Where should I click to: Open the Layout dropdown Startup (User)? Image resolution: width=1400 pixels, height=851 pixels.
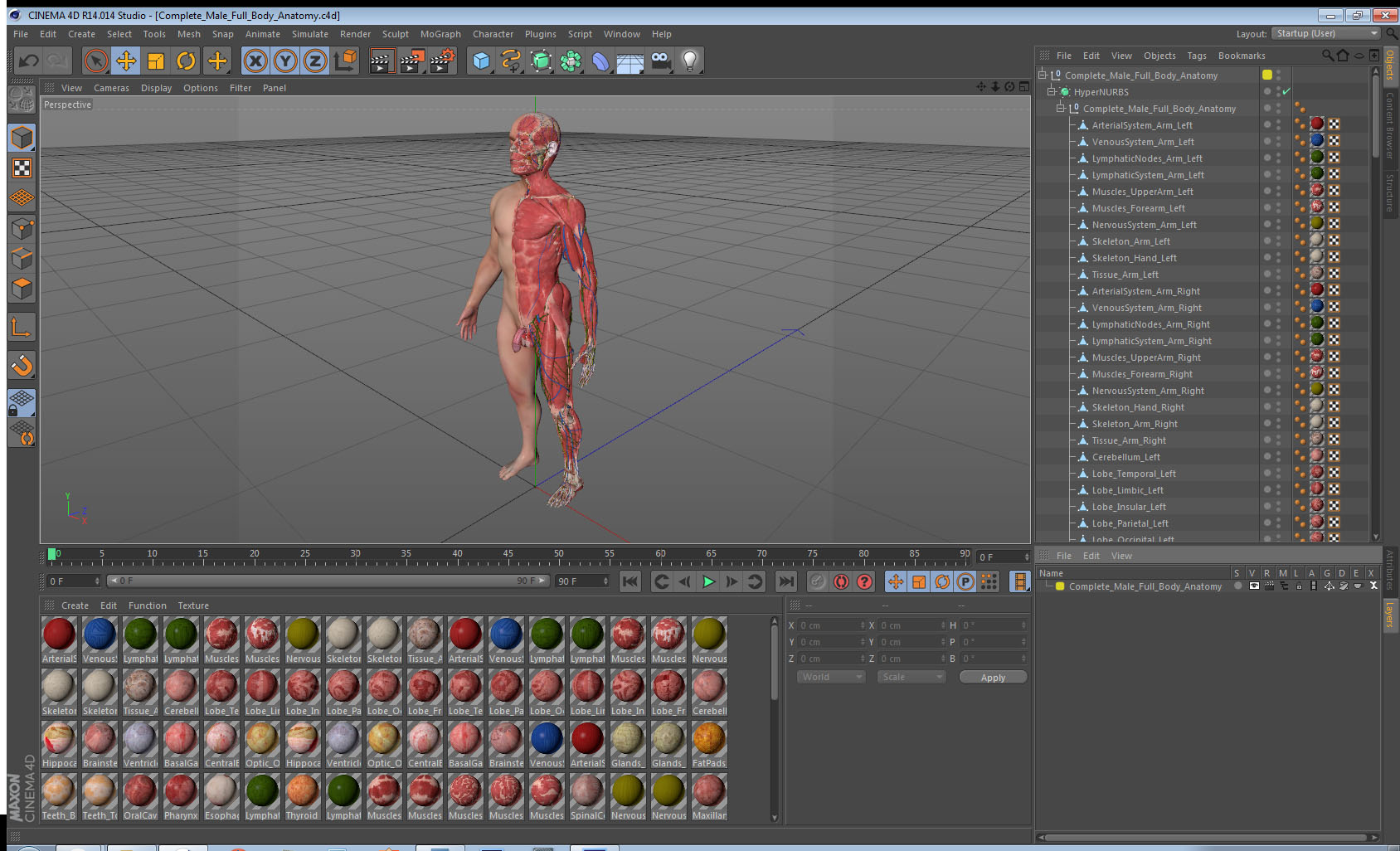(1326, 33)
